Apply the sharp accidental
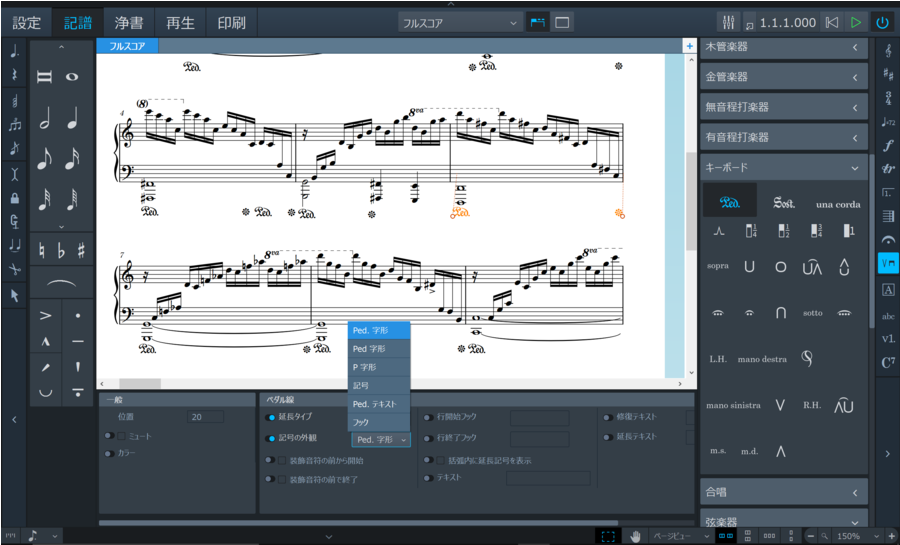The width and height of the screenshot is (900, 545). (81, 250)
